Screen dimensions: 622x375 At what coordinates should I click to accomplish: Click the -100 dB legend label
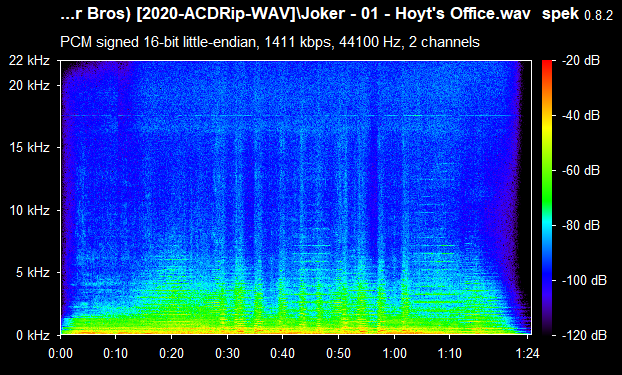point(584,281)
